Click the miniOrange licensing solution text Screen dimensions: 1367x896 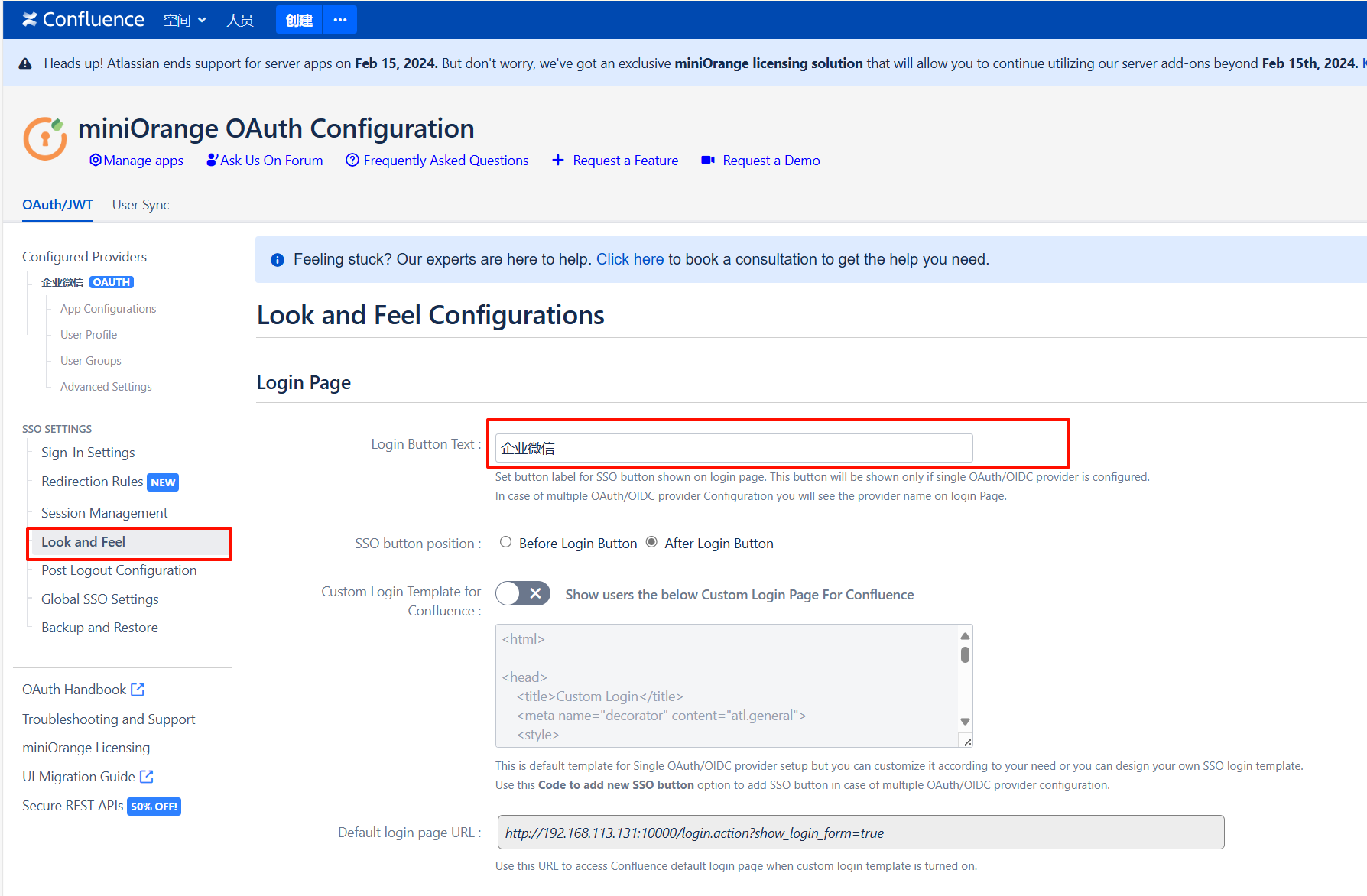click(768, 63)
